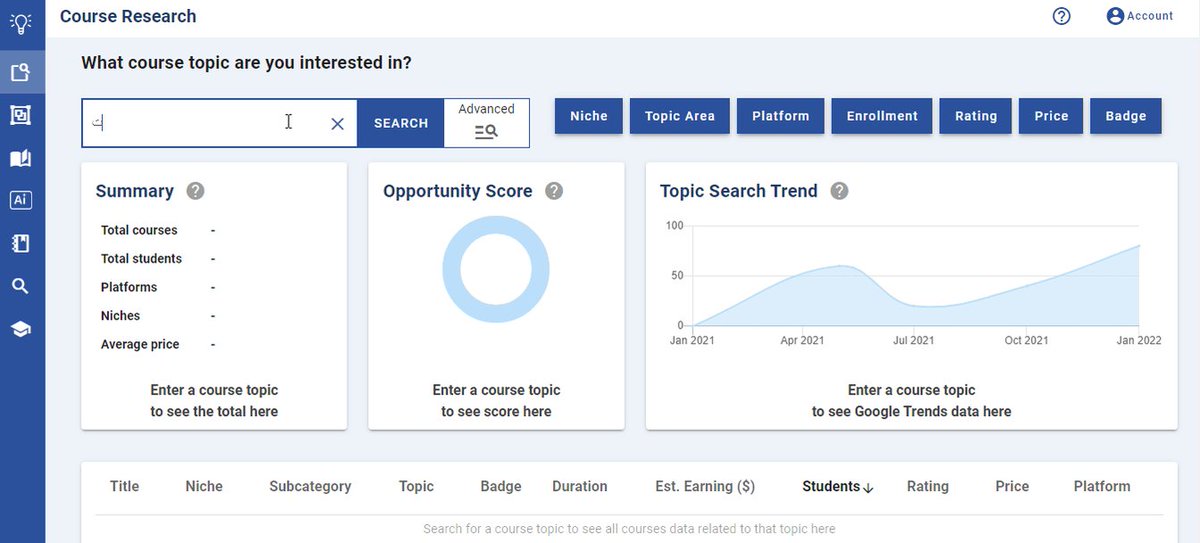Viewport: 1200px width, 543px height.
Task: Sort table by Badge column header
Action: click(x=501, y=486)
